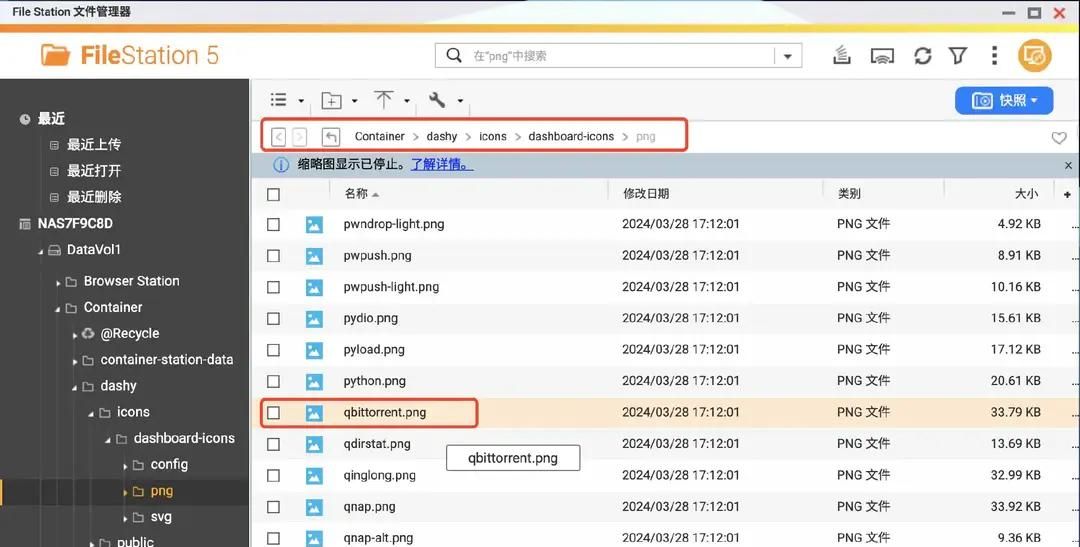Check the box for qinglong.png
Screen dimensions: 1080x547
tap(273, 475)
